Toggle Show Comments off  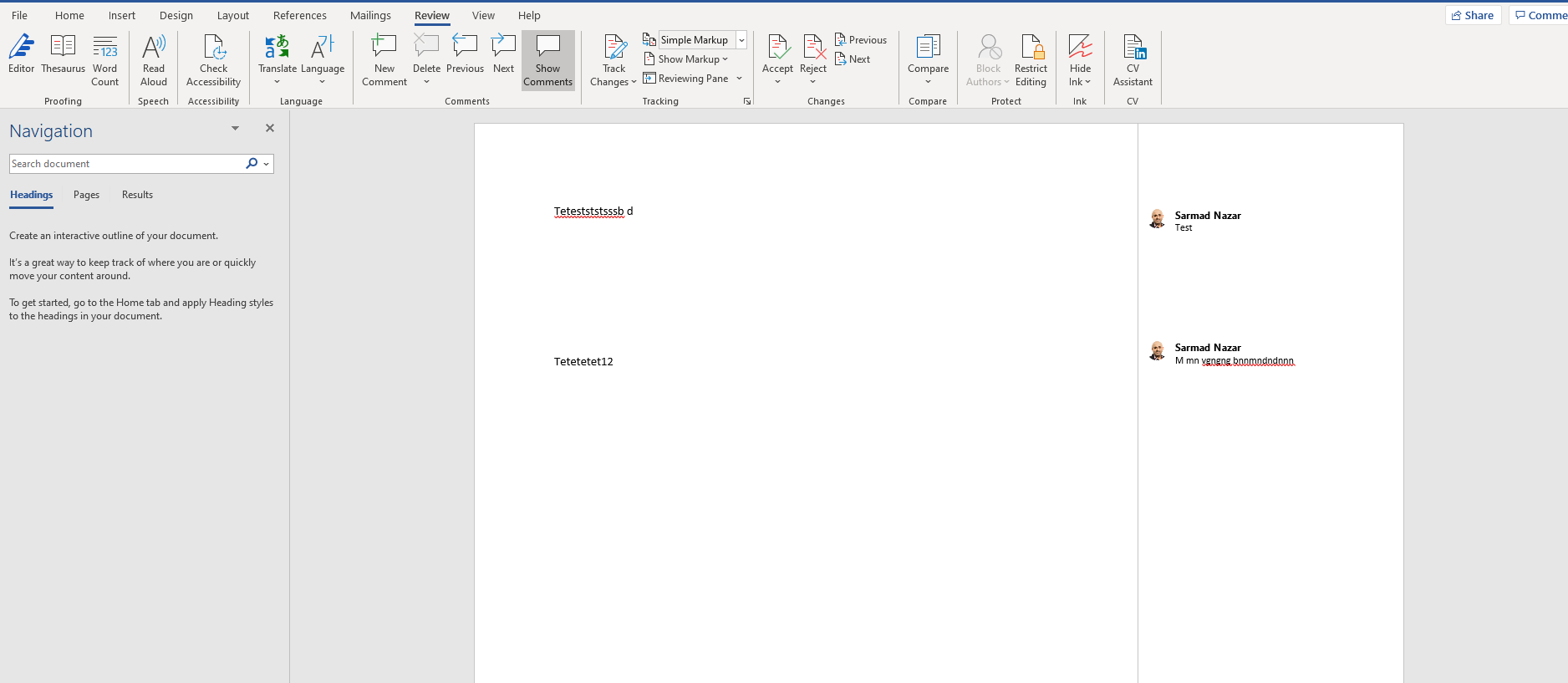point(548,60)
